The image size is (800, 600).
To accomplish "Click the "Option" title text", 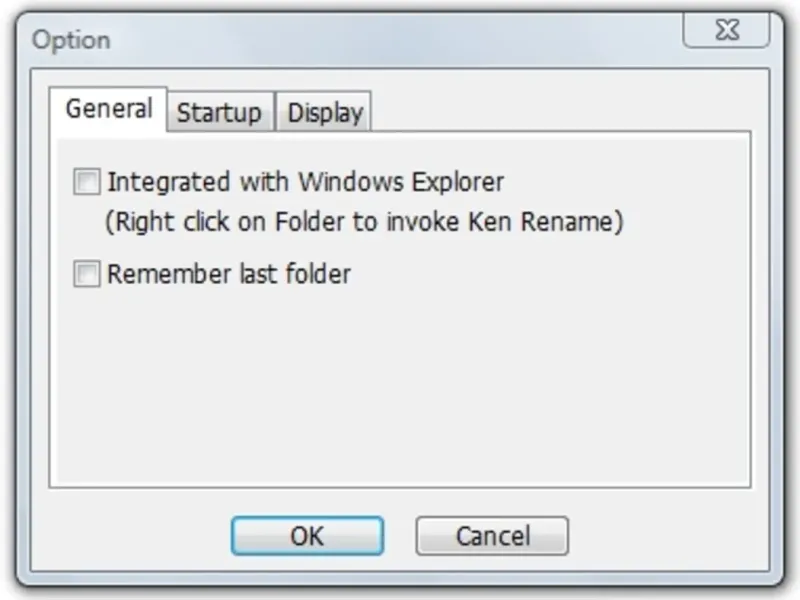I will 71,41.
